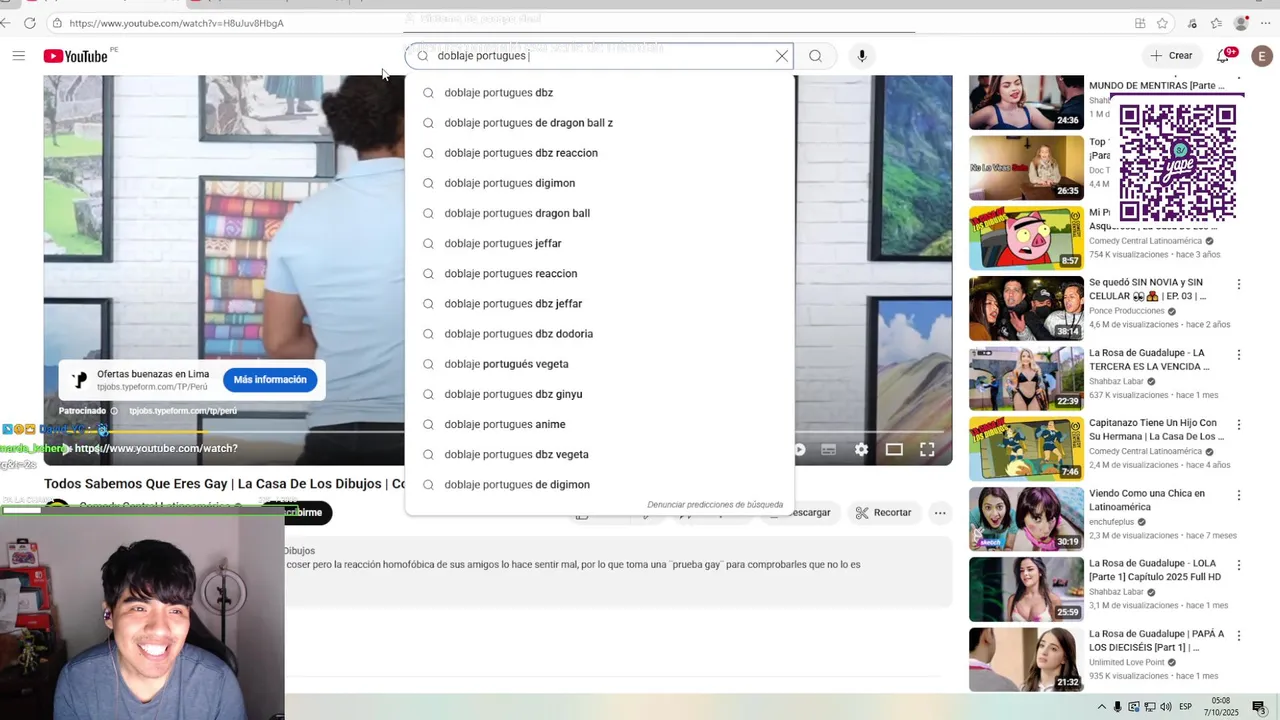Clear the search box text
The image size is (1280, 720).
(782, 56)
